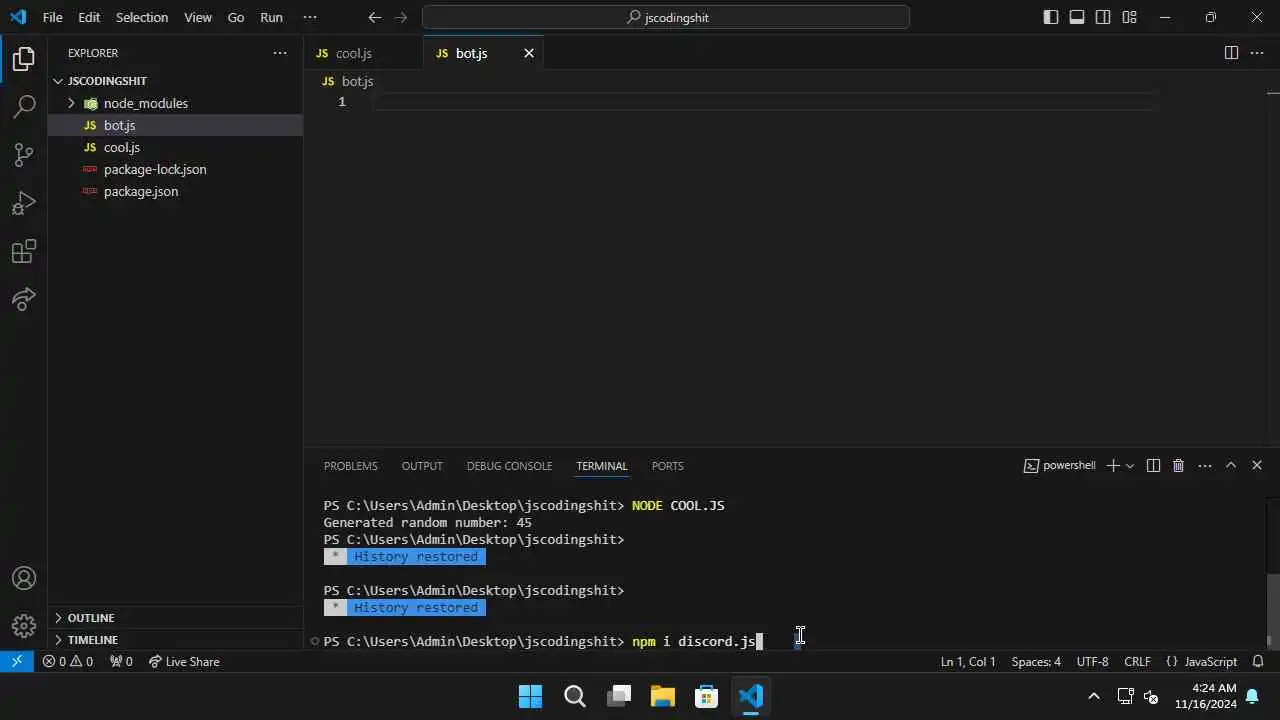Toggle the primary side bar layout icon
Viewport: 1280px width, 720px height.
pos(1051,17)
